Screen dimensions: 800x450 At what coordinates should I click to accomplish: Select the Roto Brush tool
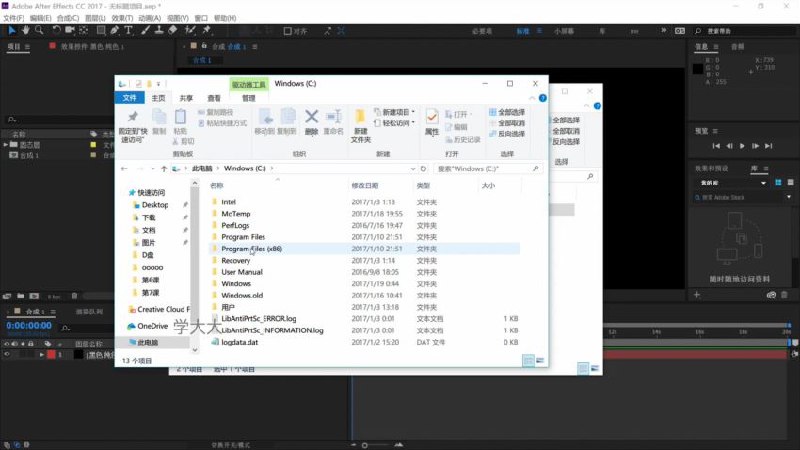click(190, 31)
